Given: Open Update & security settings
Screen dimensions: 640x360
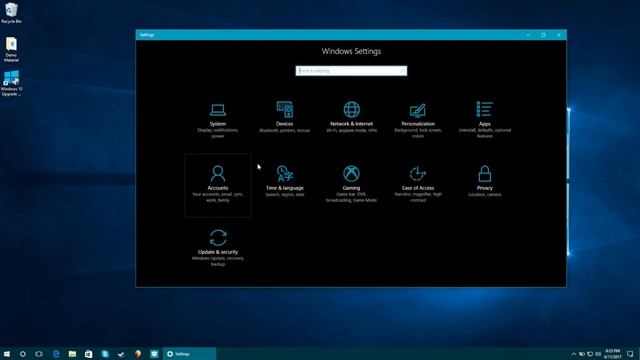Looking at the screenshot, I should [218, 249].
